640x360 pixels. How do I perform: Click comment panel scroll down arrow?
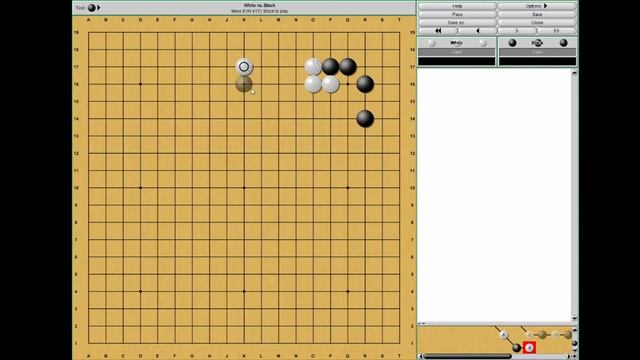574,318
